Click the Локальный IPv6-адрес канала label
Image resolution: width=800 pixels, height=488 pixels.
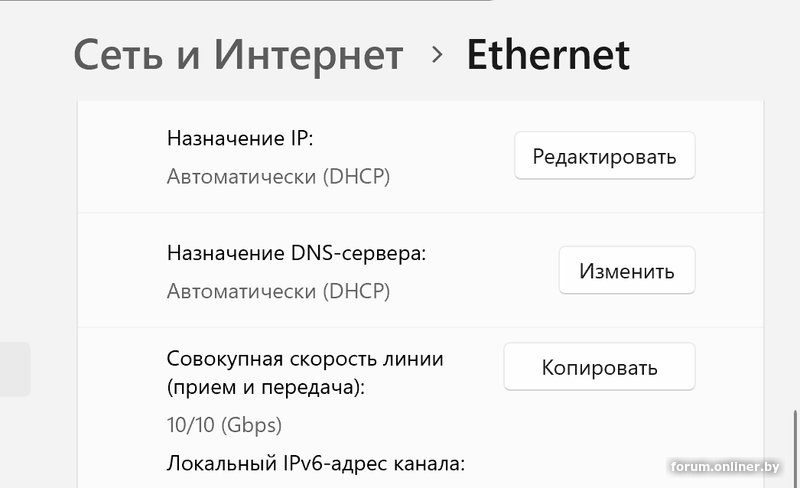316,463
